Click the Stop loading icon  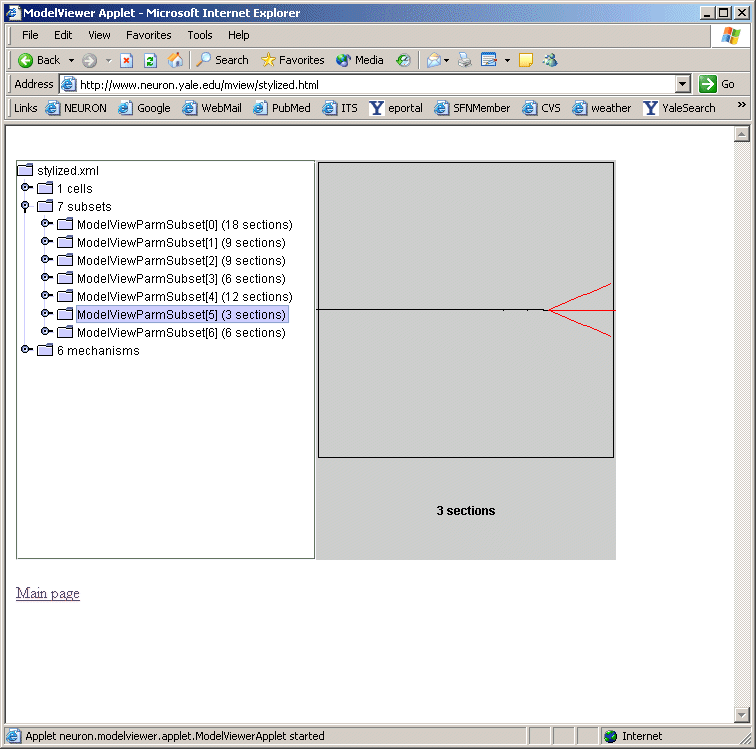click(127, 60)
